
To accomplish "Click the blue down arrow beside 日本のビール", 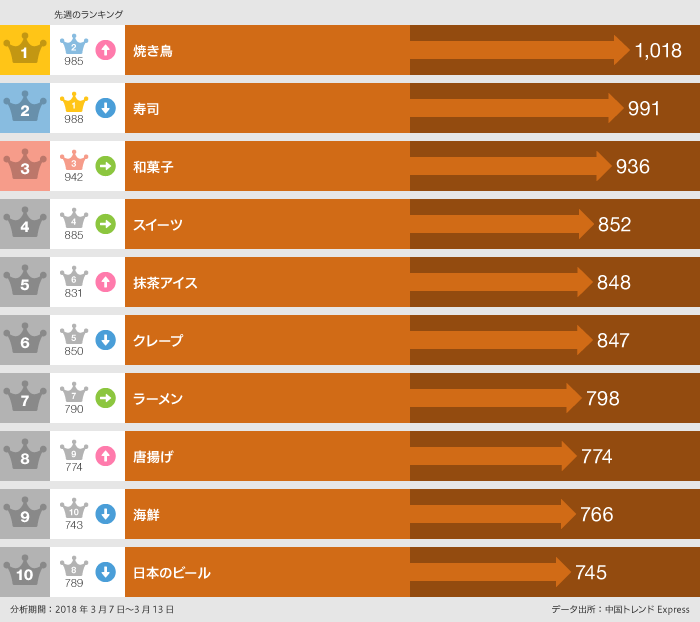I will coord(105,572).
